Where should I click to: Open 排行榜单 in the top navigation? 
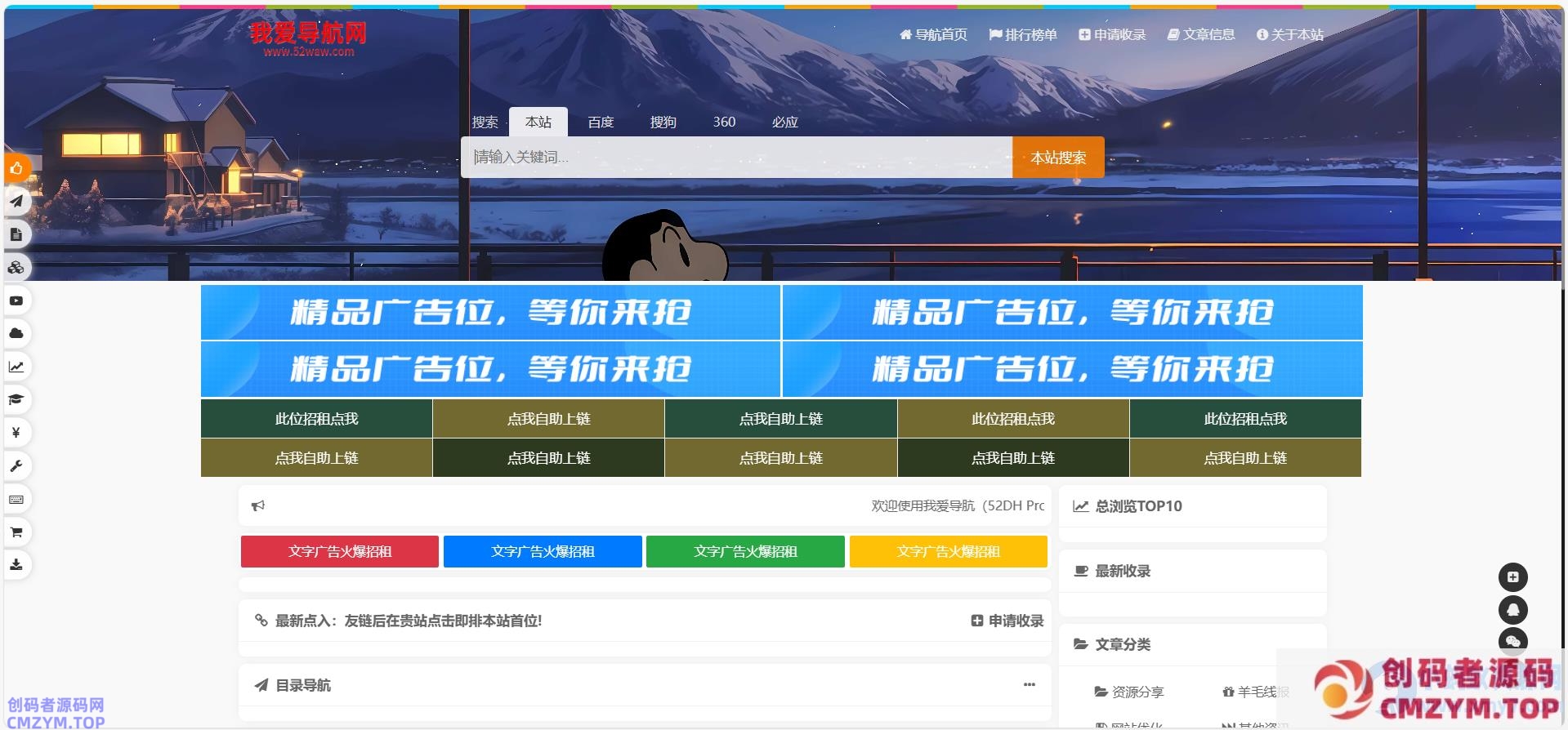(1023, 35)
